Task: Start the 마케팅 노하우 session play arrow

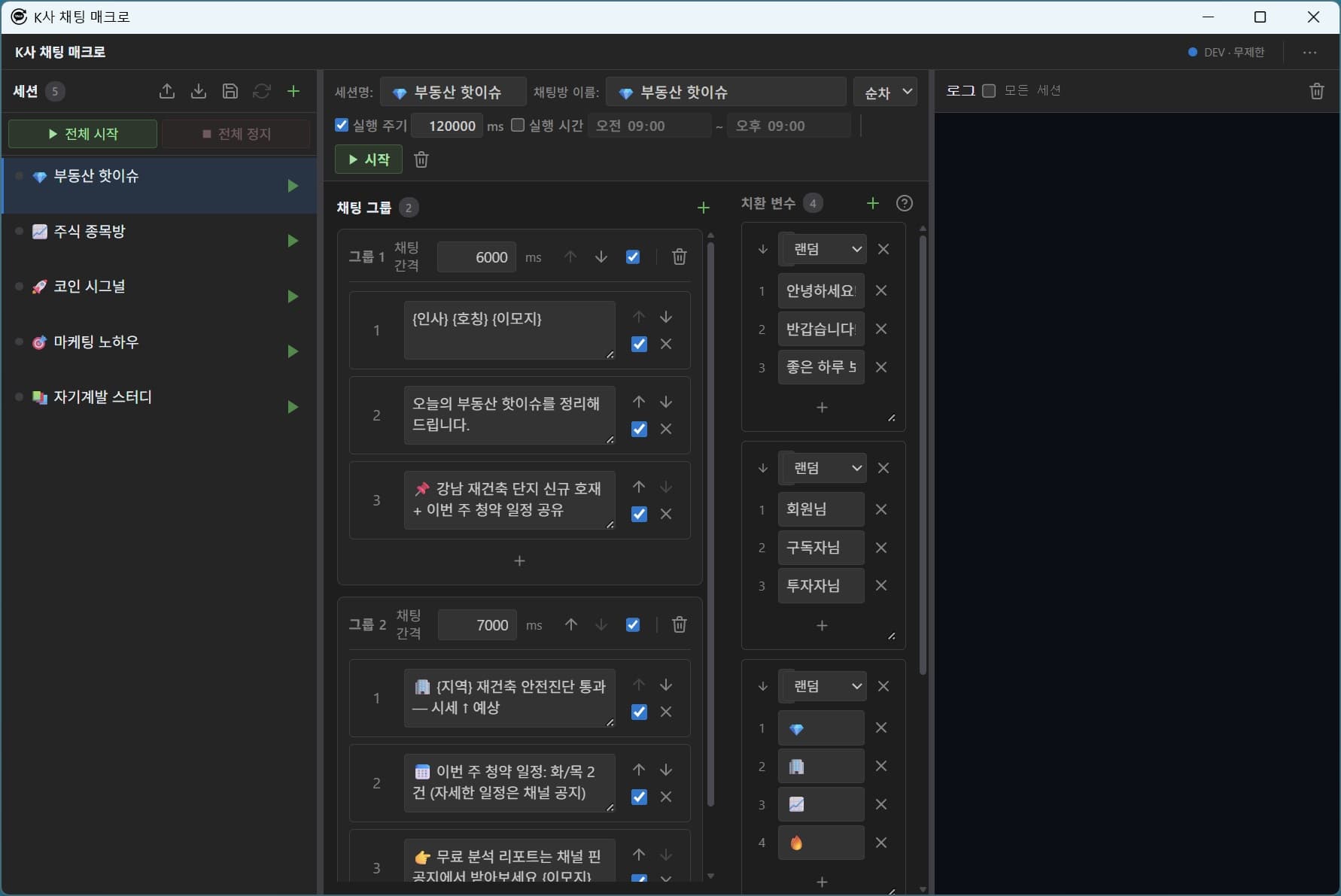Action: coord(293,351)
